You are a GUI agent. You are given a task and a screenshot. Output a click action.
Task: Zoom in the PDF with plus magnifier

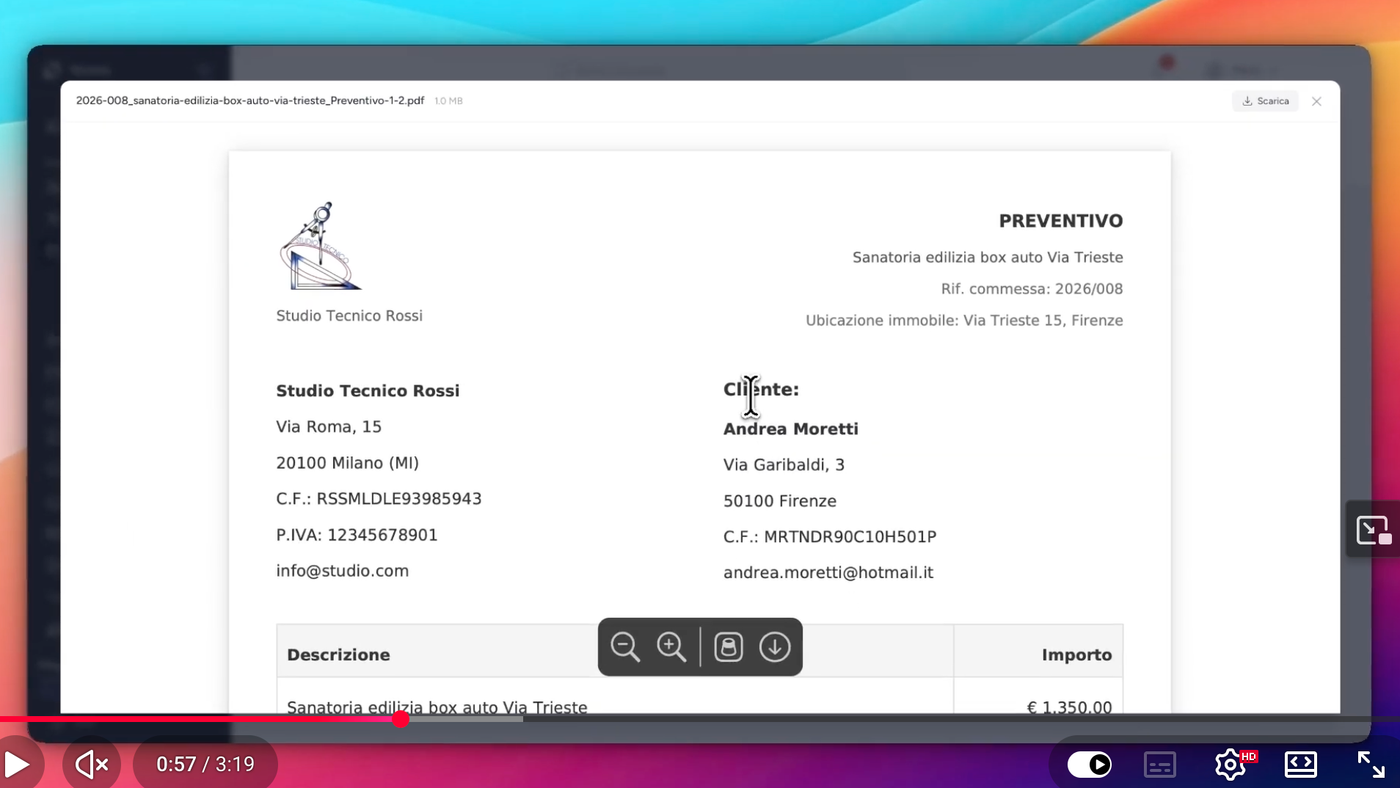click(x=671, y=647)
